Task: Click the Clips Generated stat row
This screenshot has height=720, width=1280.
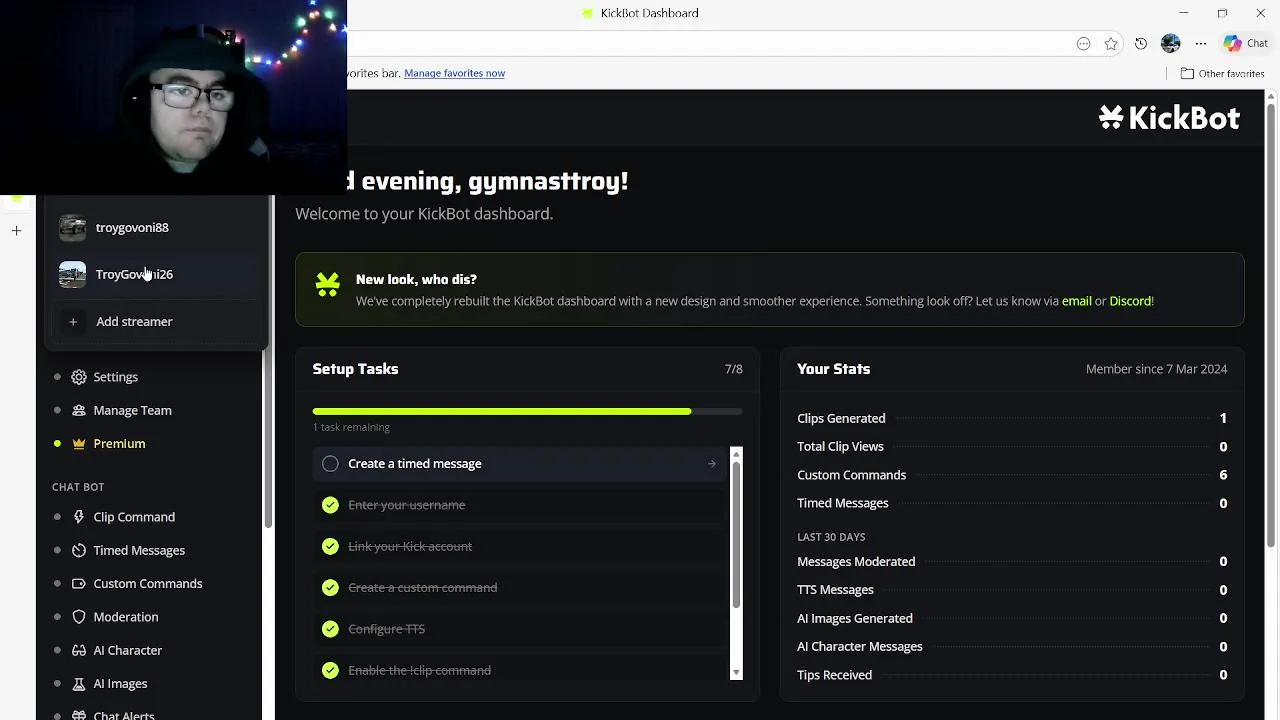Action: [x=1012, y=418]
